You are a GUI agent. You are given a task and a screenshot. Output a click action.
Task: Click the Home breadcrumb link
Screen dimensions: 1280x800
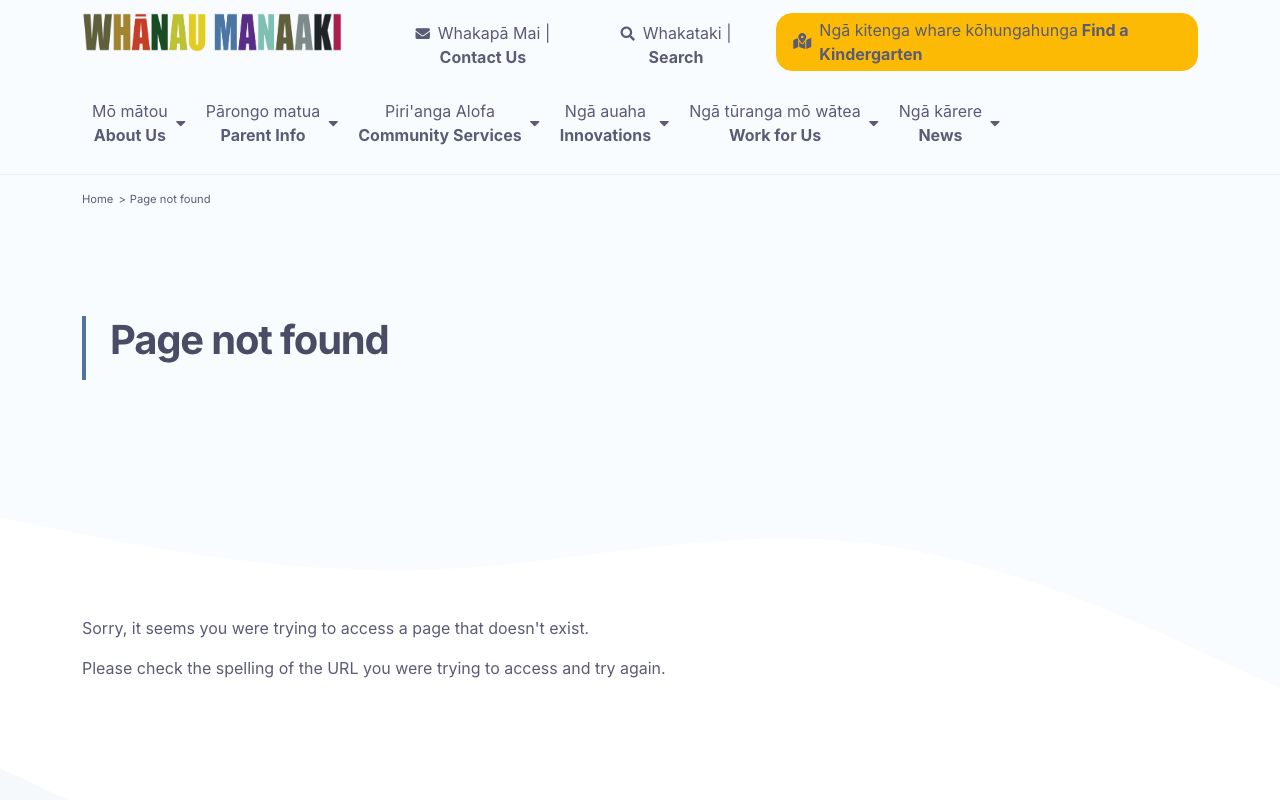97,199
